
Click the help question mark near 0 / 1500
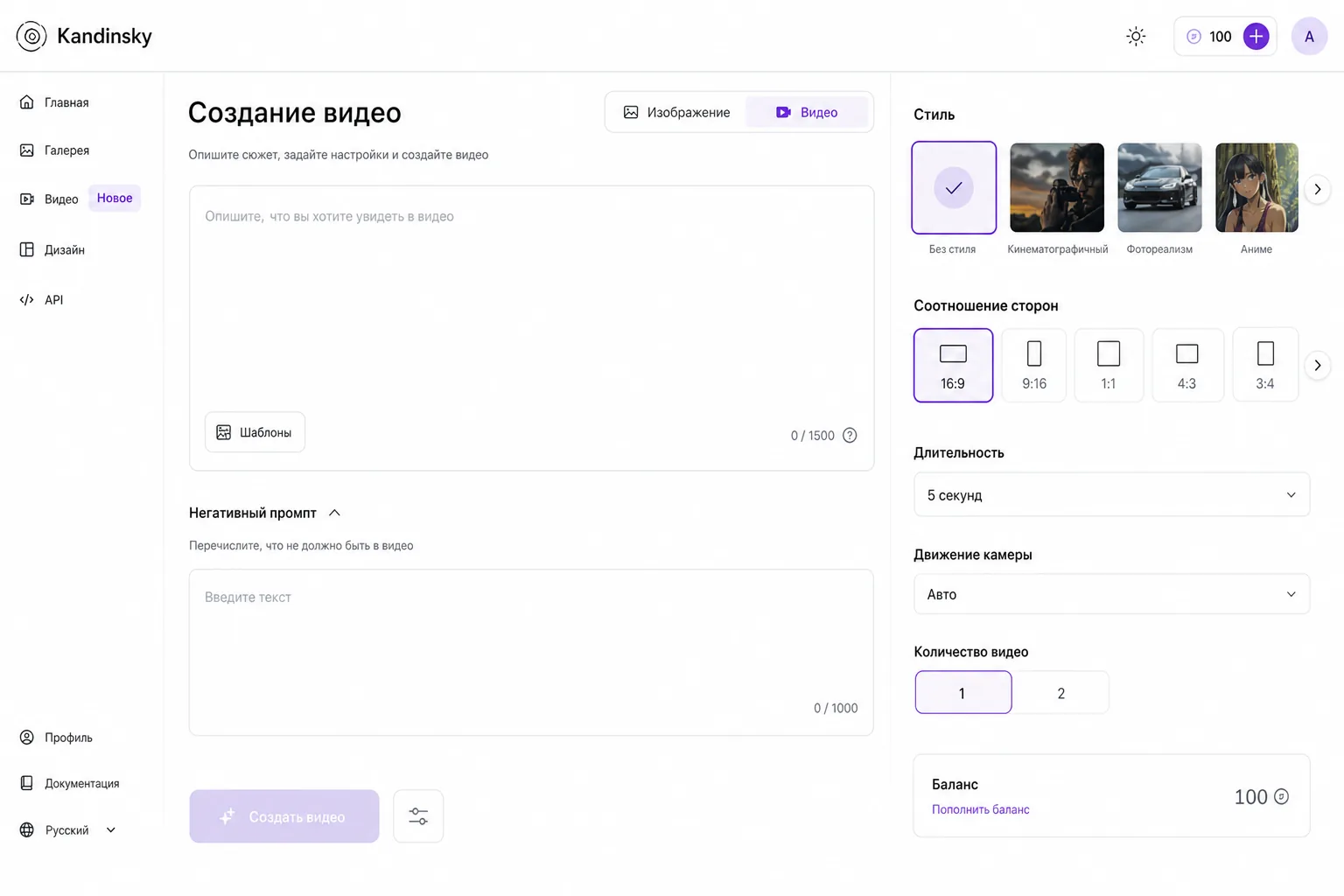click(850, 436)
